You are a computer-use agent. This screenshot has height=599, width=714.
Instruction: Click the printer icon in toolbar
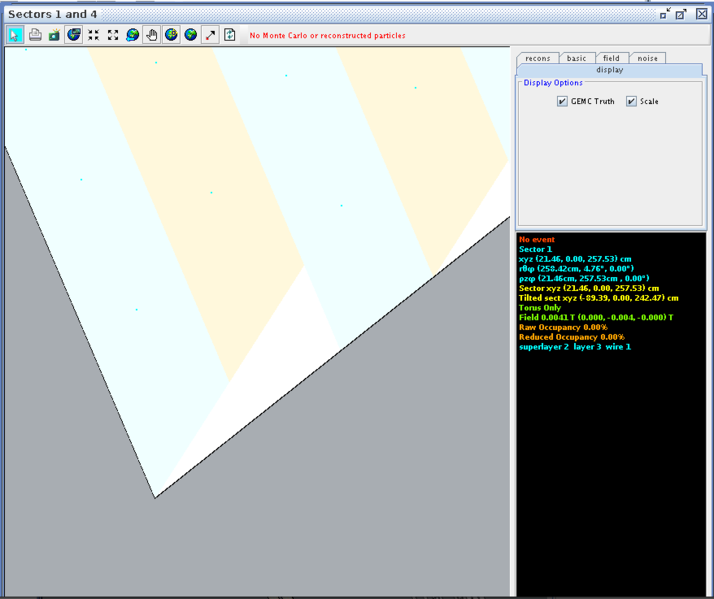point(35,35)
